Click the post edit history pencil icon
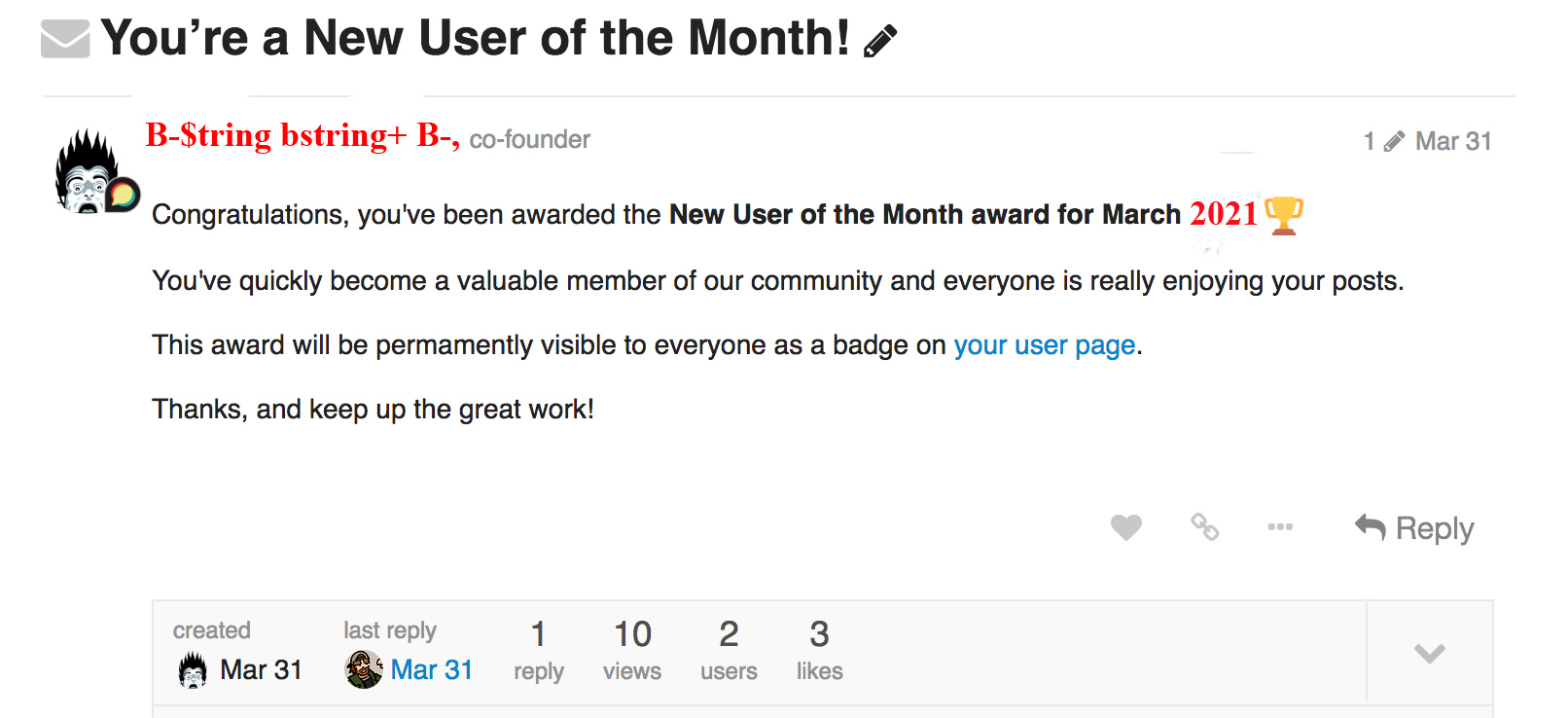This screenshot has width=1568, height=718. coord(1394,142)
